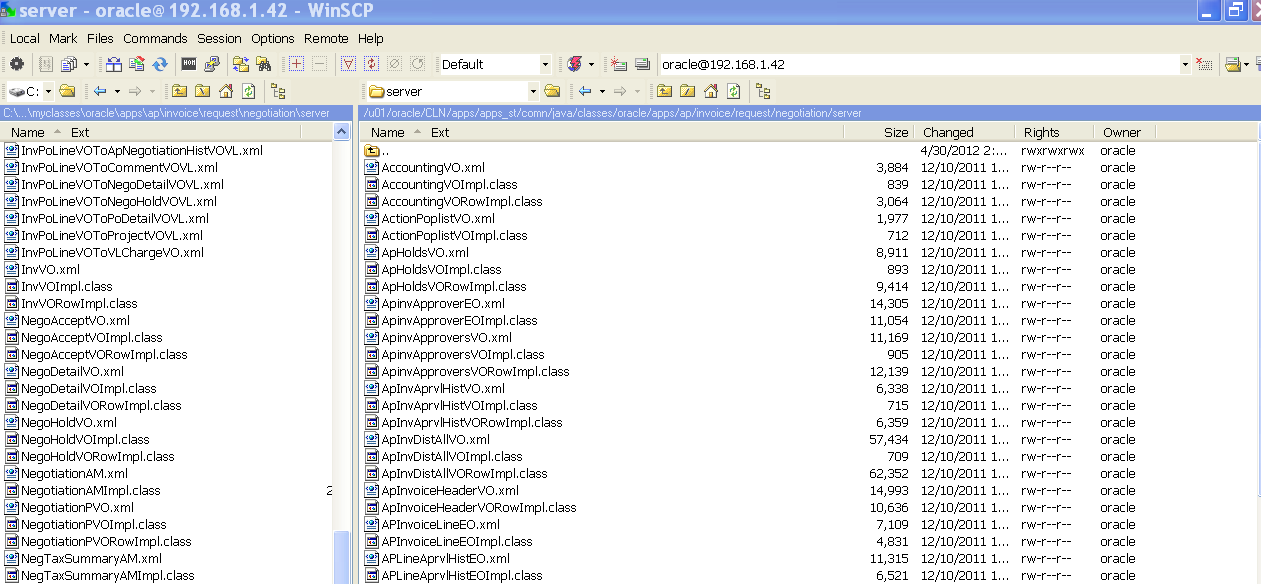Refresh the remote panel

733,91
